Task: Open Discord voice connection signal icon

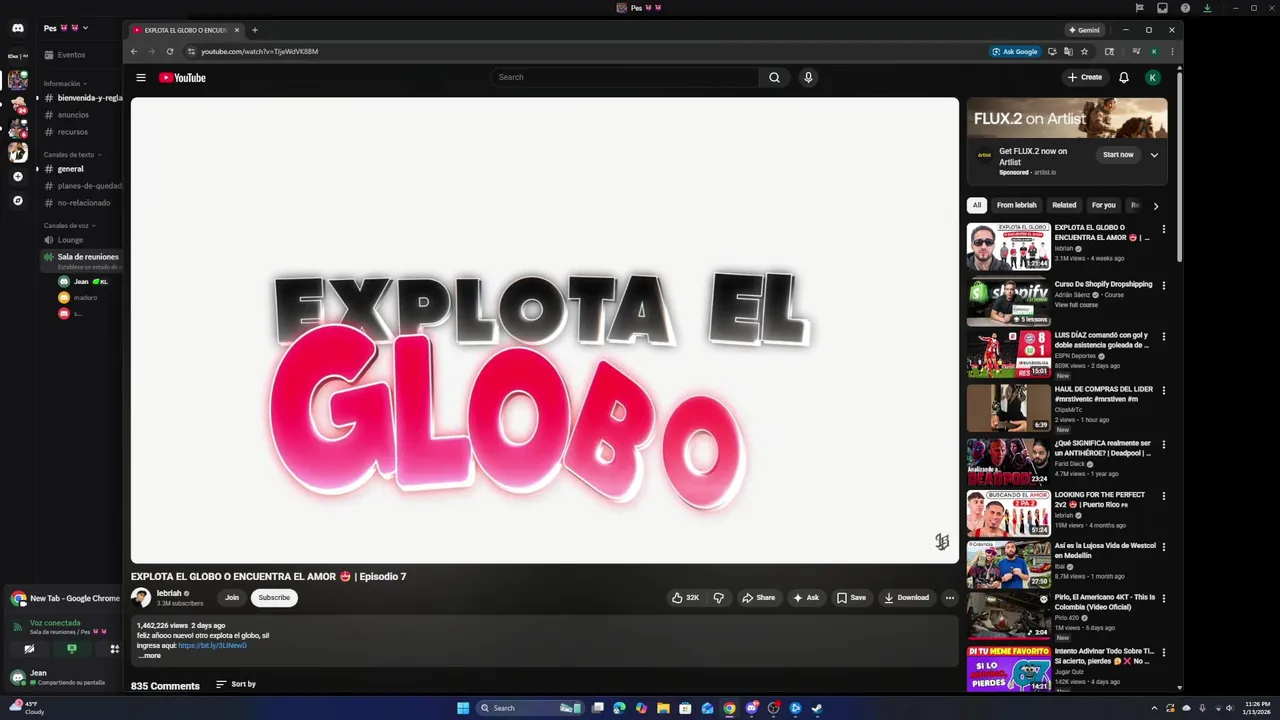Action: click(17, 627)
